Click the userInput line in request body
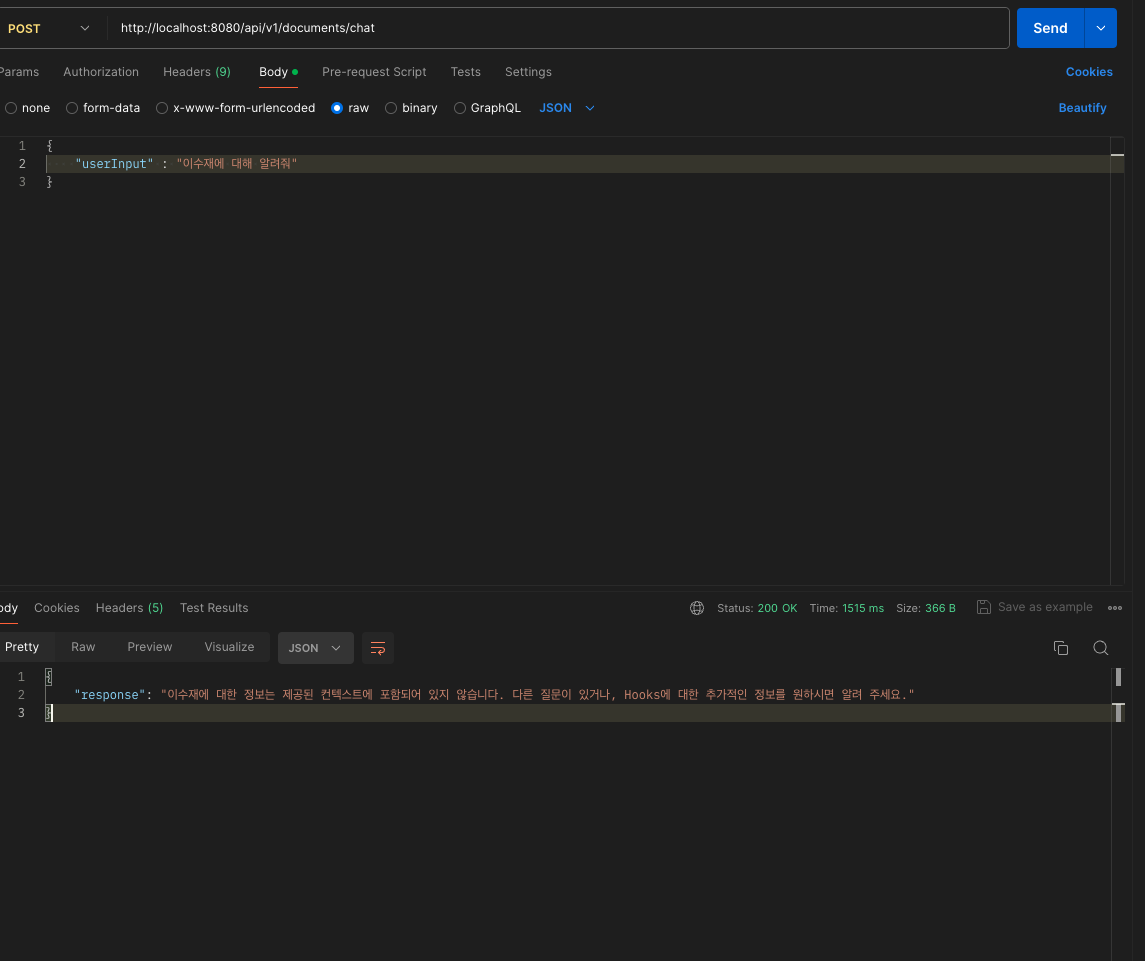 (x=577, y=164)
